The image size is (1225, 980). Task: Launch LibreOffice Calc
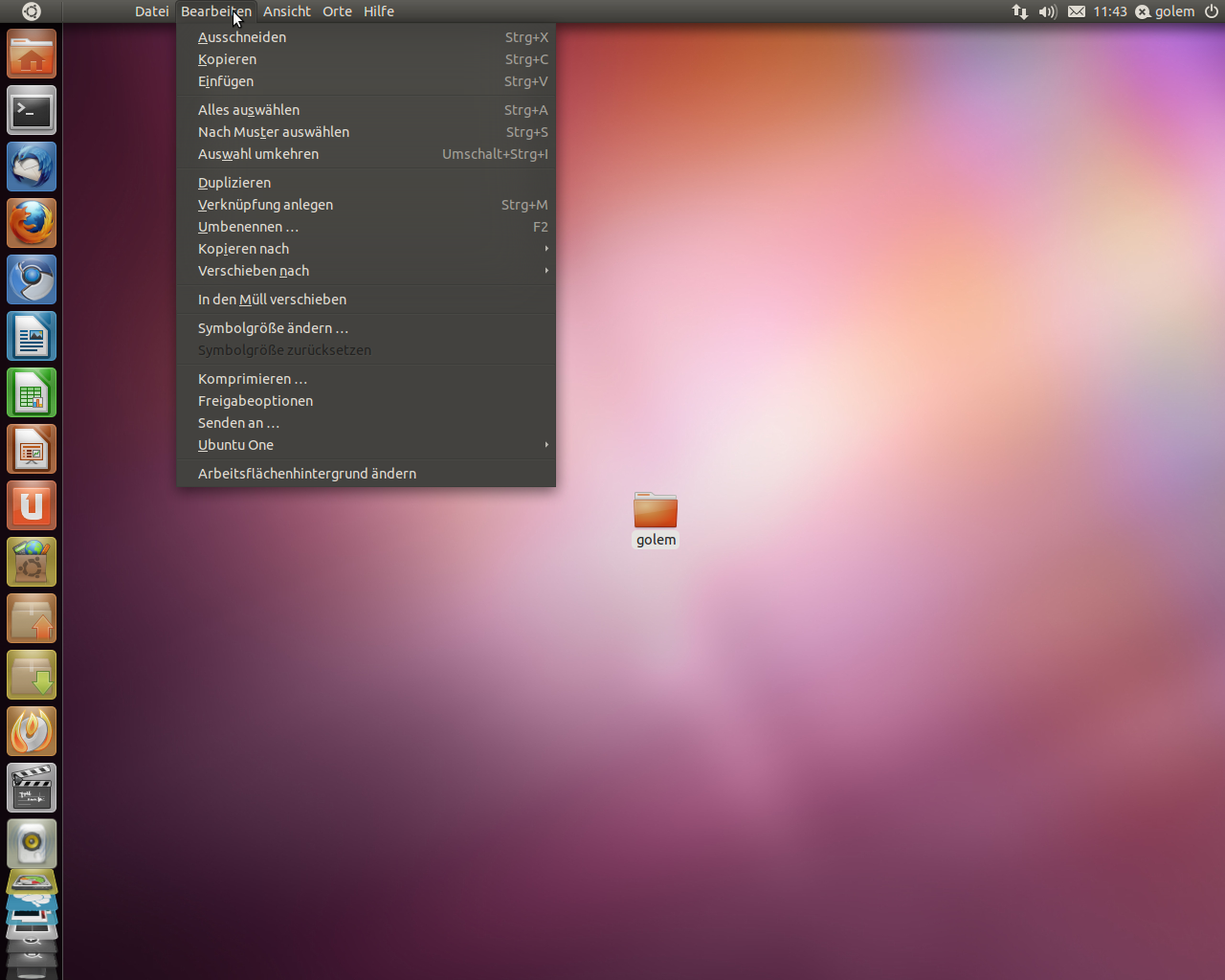pos(32,392)
